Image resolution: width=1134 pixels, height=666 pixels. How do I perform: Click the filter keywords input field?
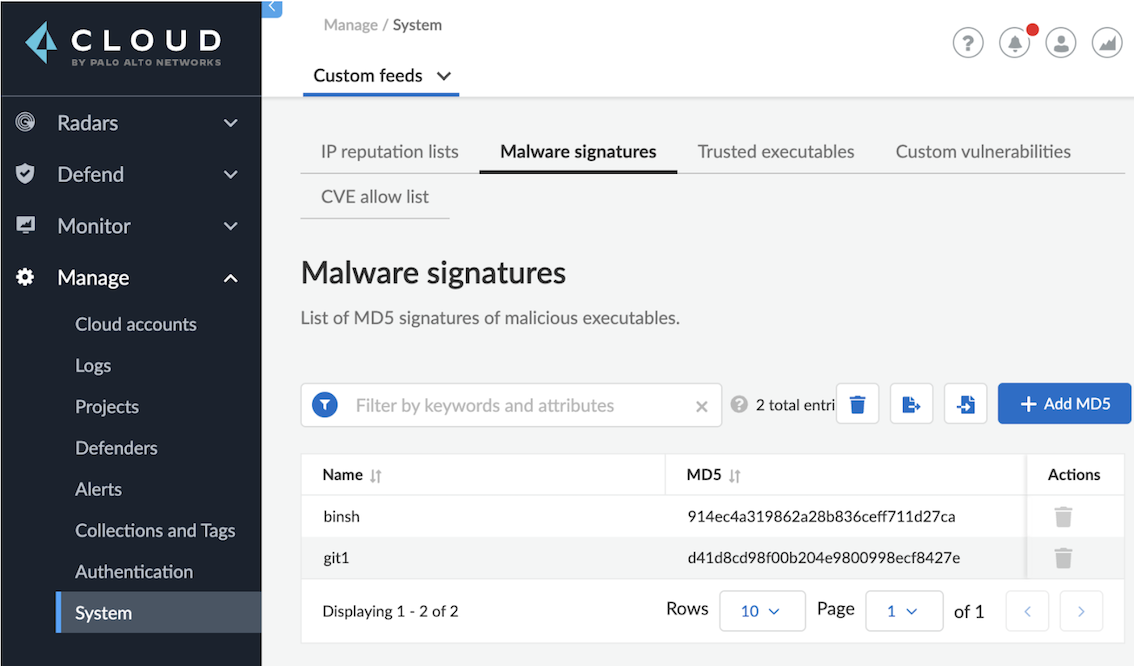[x=520, y=406]
